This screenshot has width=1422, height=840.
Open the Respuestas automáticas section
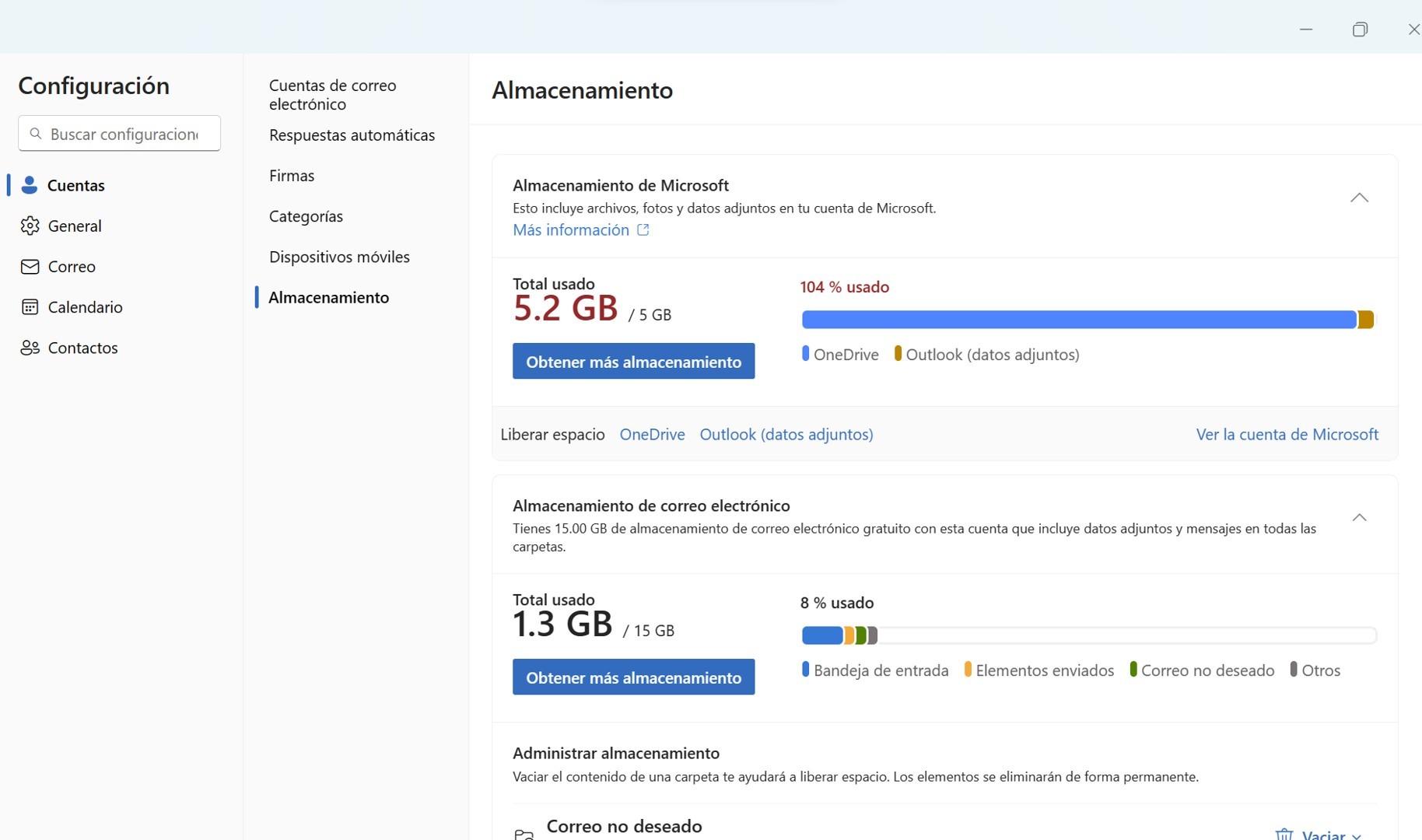point(352,135)
